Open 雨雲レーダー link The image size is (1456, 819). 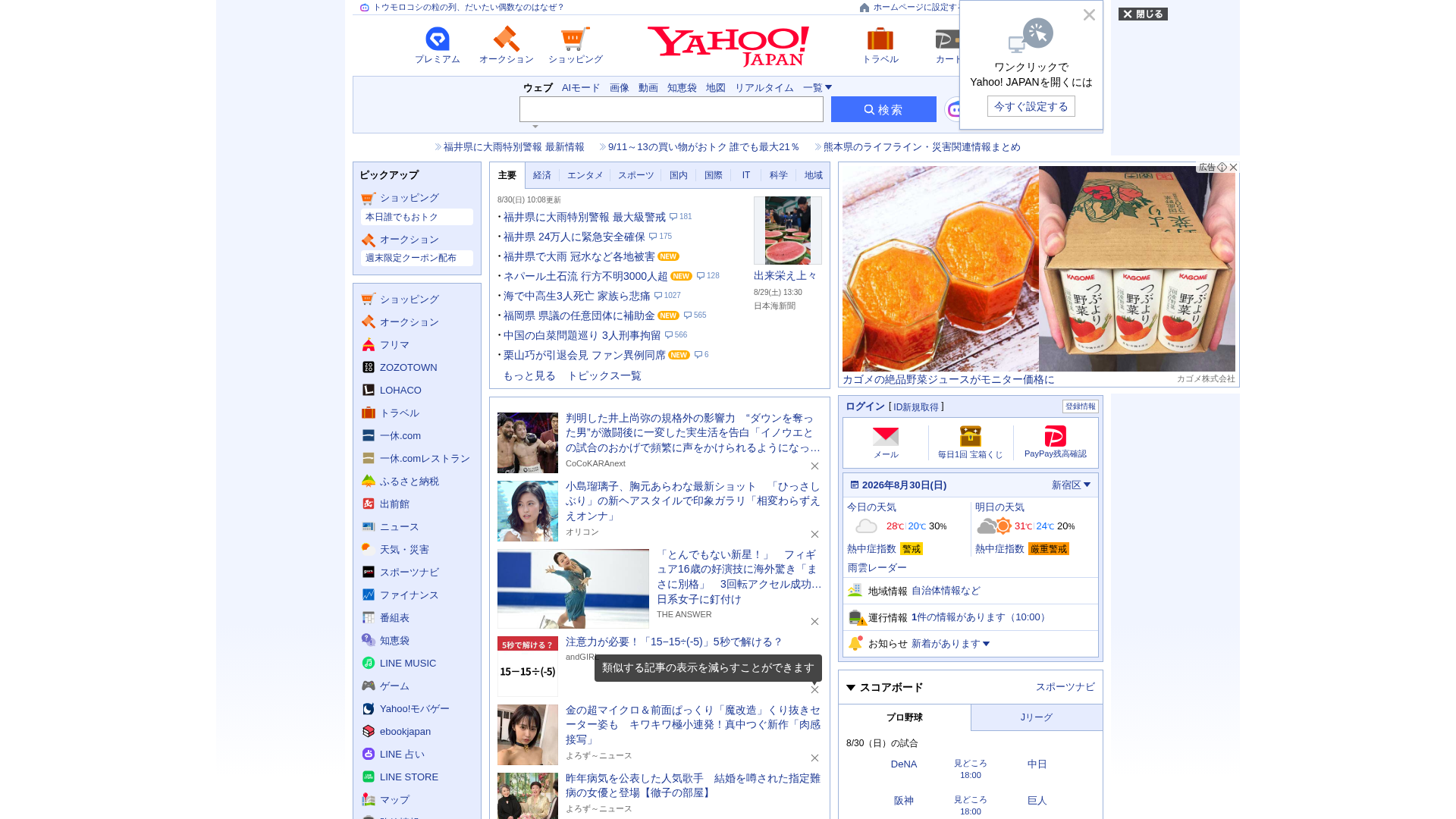point(877,568)
